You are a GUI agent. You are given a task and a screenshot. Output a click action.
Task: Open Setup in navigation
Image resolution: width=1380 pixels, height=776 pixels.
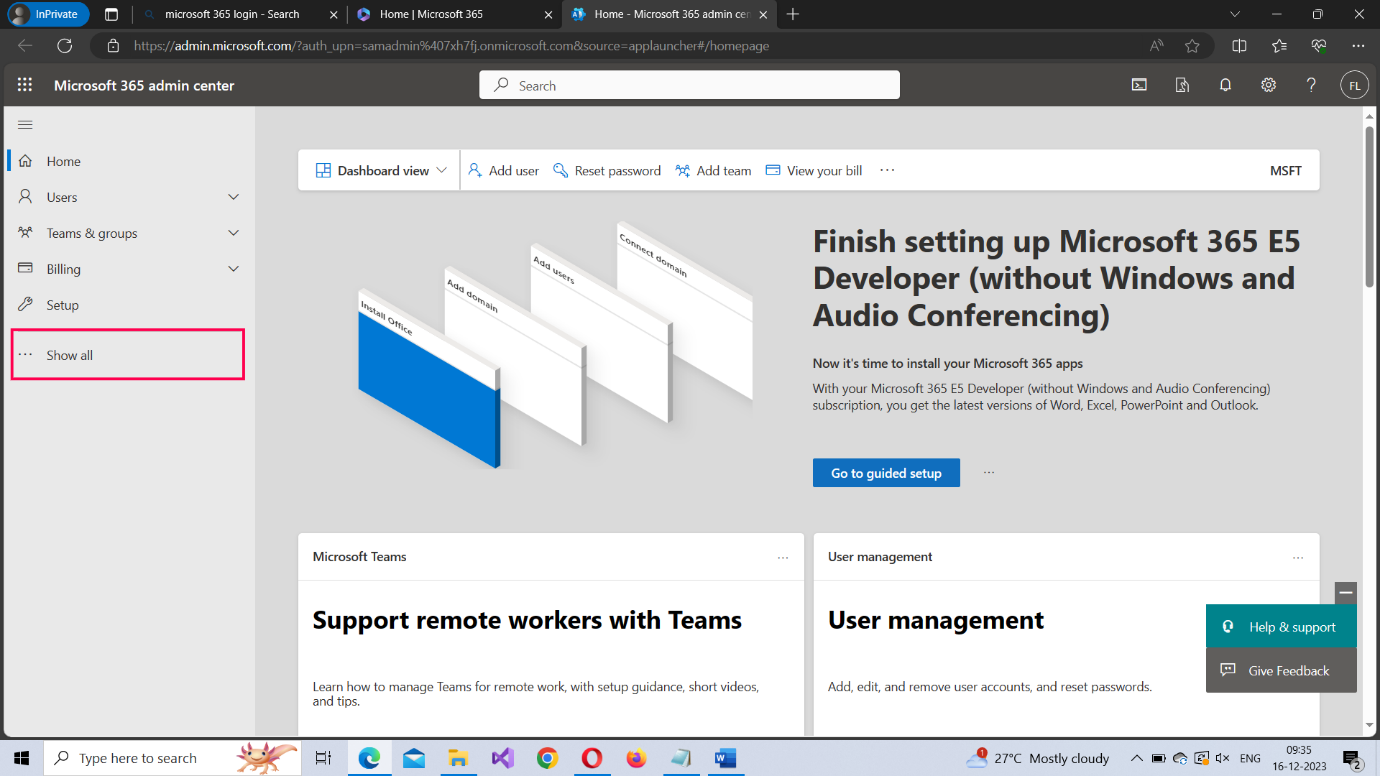pyautogui.click(x=127, y=305)
